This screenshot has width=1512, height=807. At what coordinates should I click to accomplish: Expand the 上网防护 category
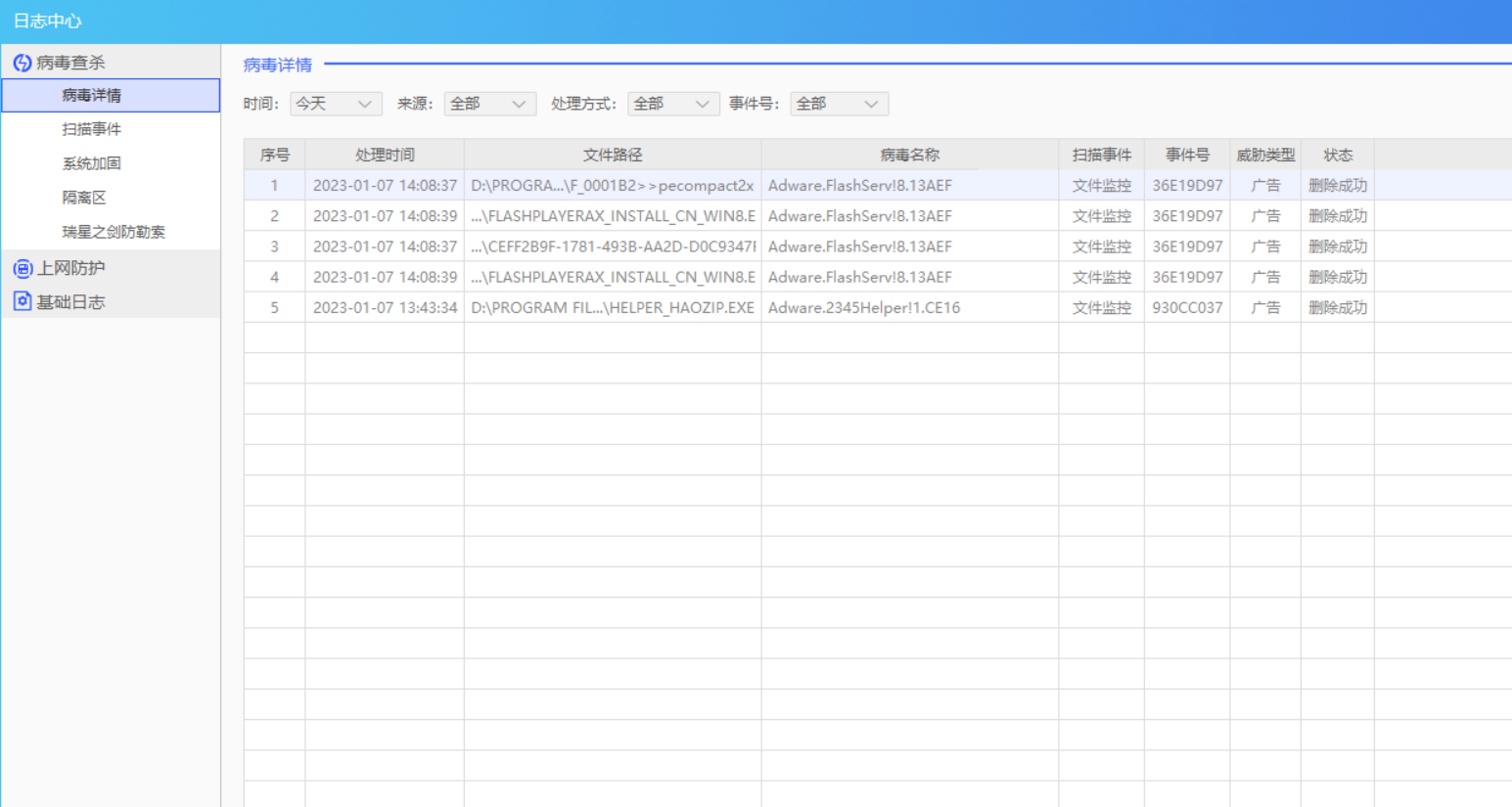70,268
